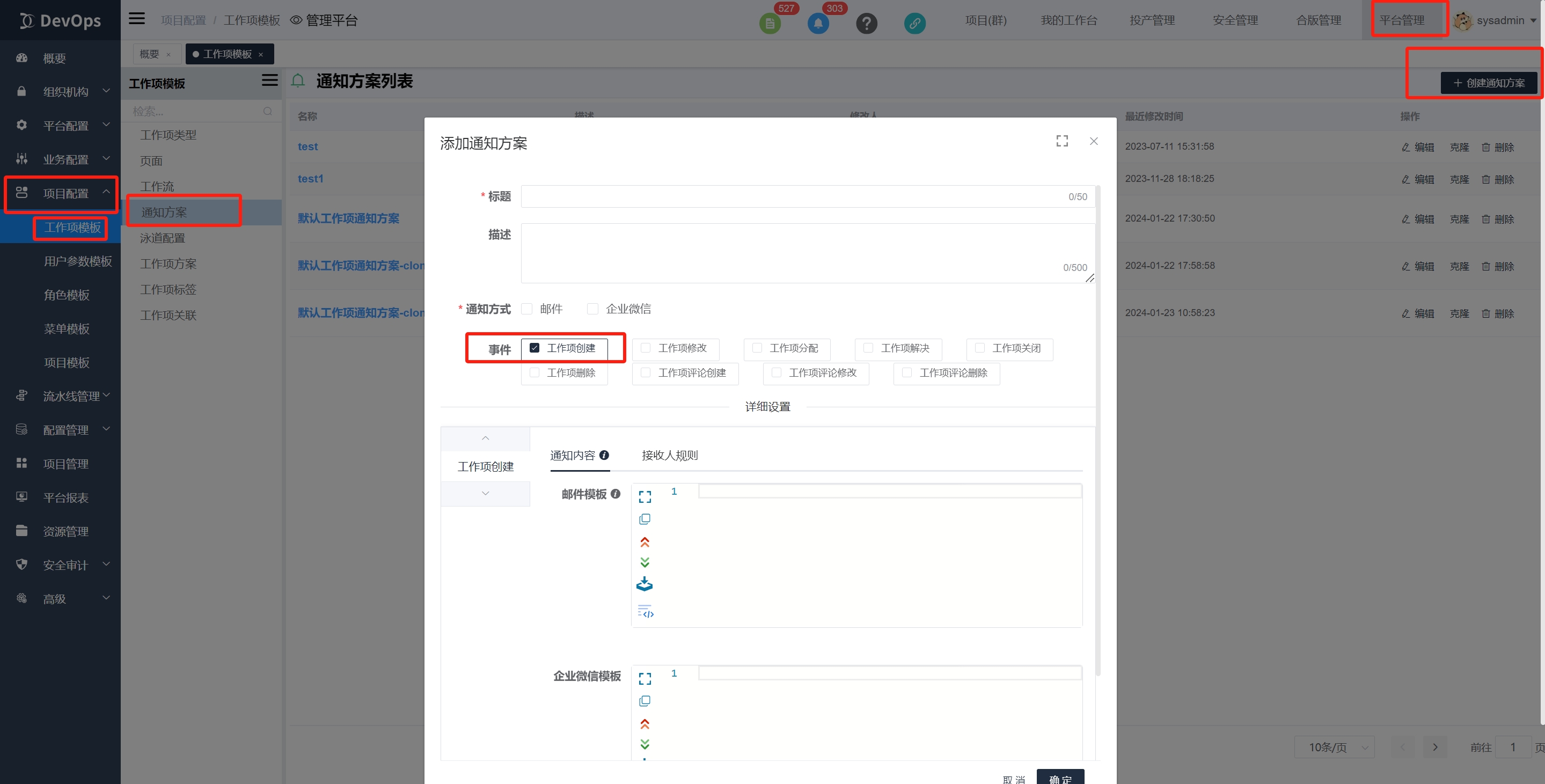Check the 企业微信 notification option
1545x784 pixels.
(x=592, y=309)
